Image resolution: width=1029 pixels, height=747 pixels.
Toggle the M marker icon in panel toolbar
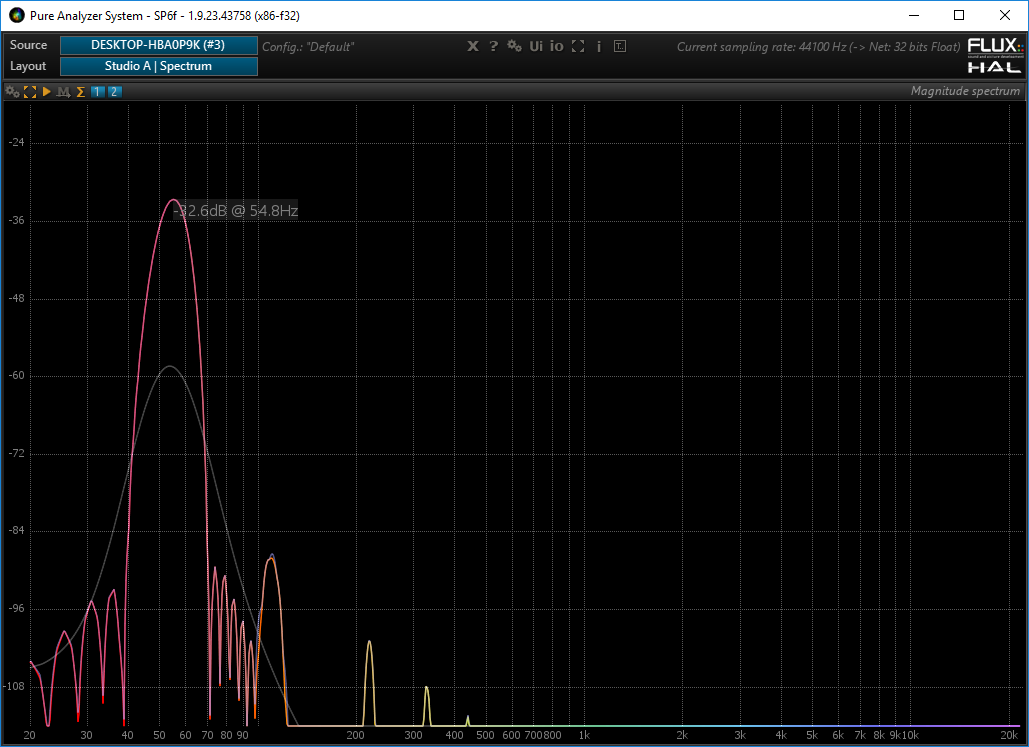(63, 92)
